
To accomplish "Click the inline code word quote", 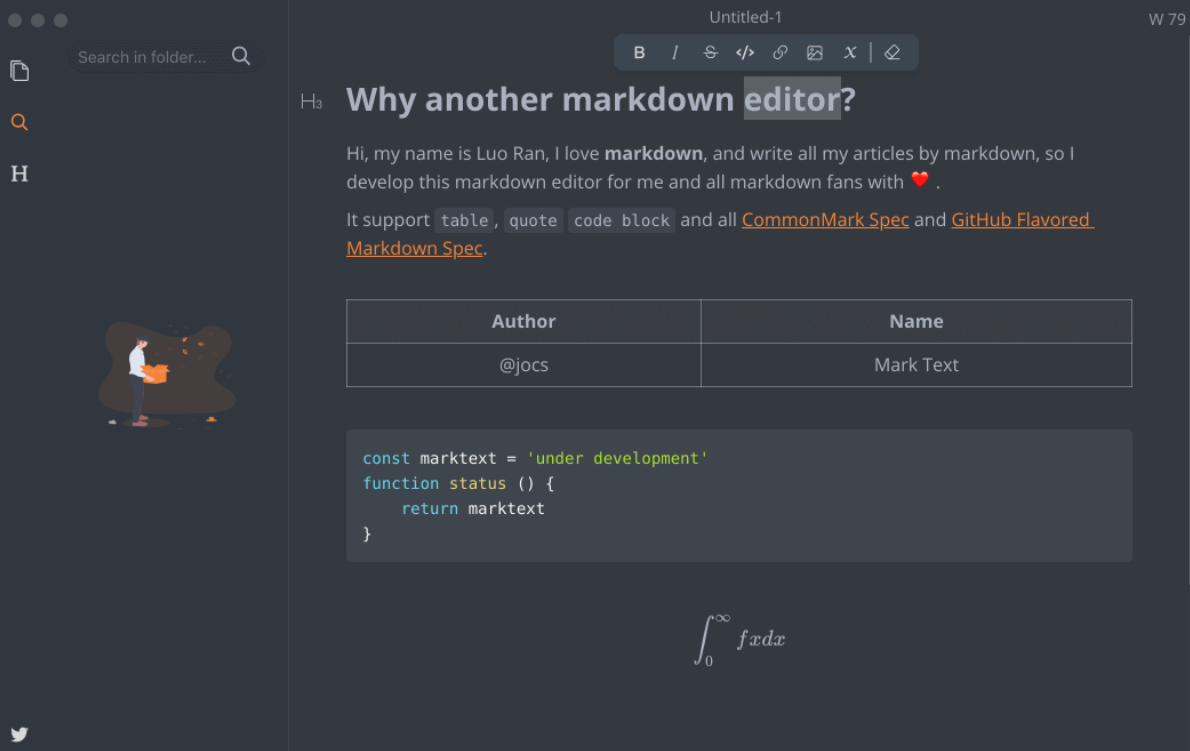I will [x=533, y=221].
